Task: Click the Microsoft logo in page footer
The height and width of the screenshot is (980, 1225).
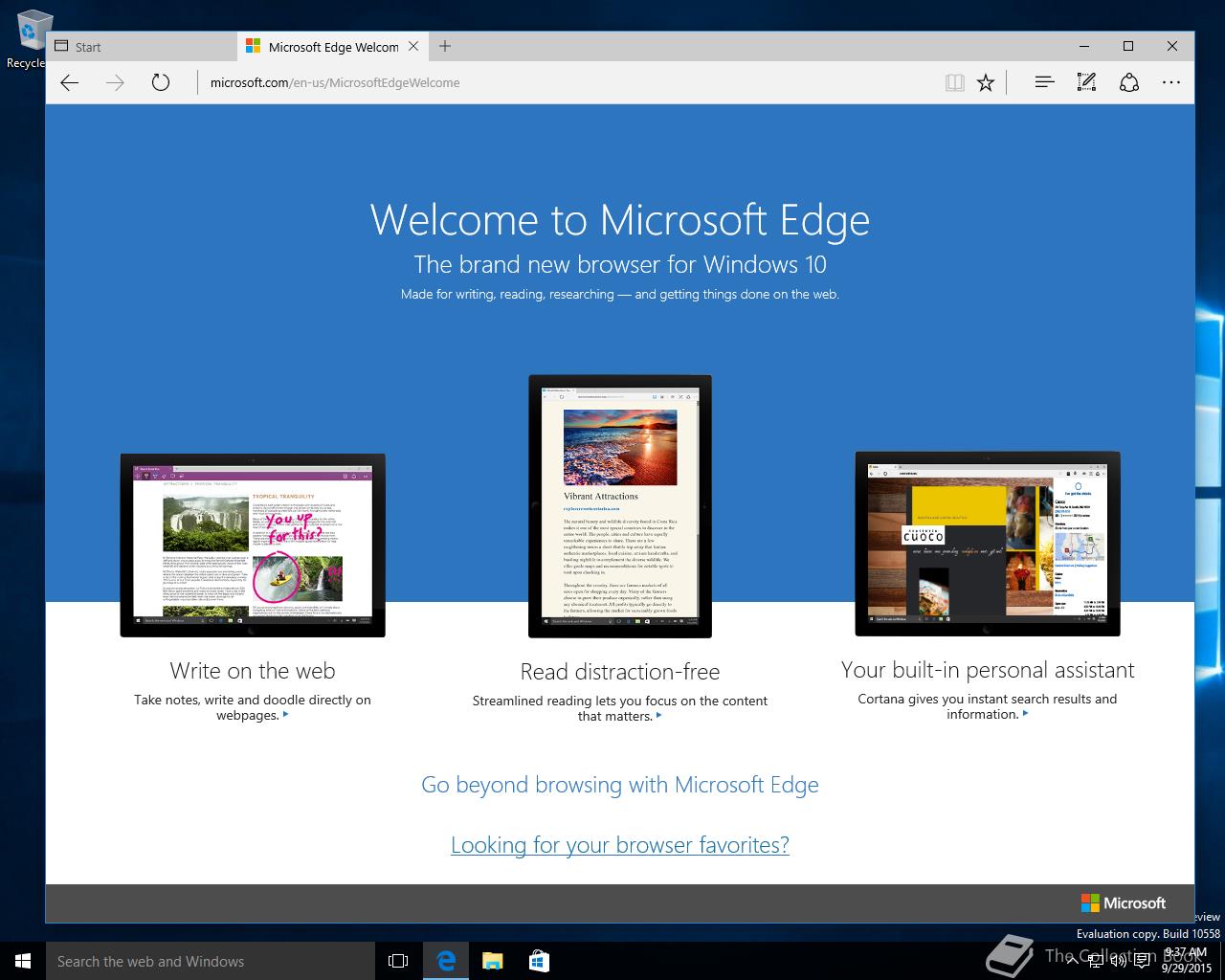Action: pos(1124,902)
